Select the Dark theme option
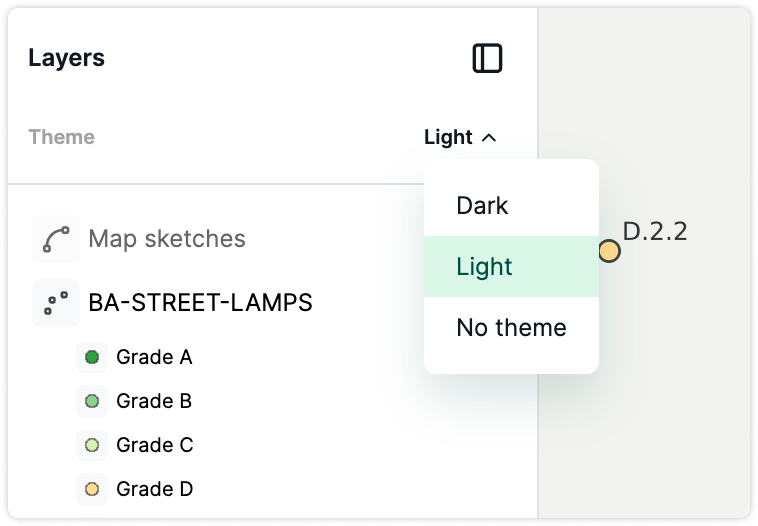This screenshot has height=526, width=758. [x=511, y=205]
